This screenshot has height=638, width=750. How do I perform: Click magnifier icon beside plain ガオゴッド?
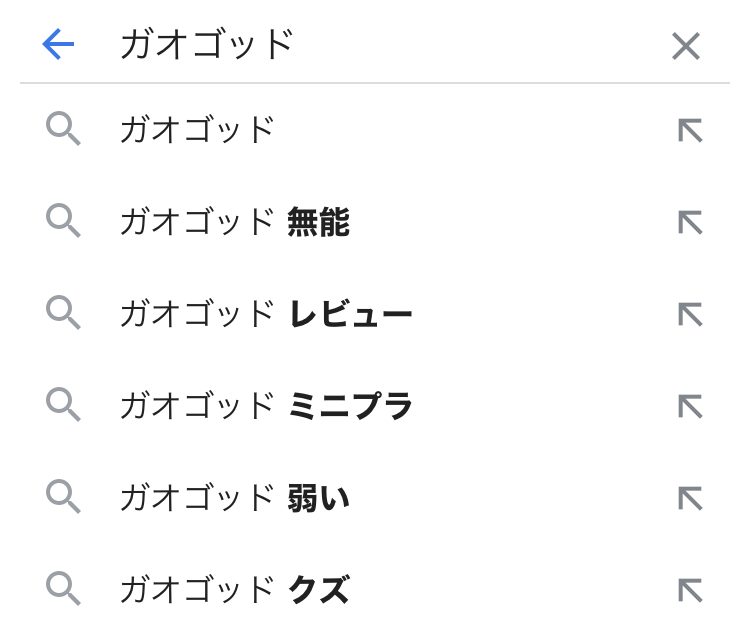point(63,130)
